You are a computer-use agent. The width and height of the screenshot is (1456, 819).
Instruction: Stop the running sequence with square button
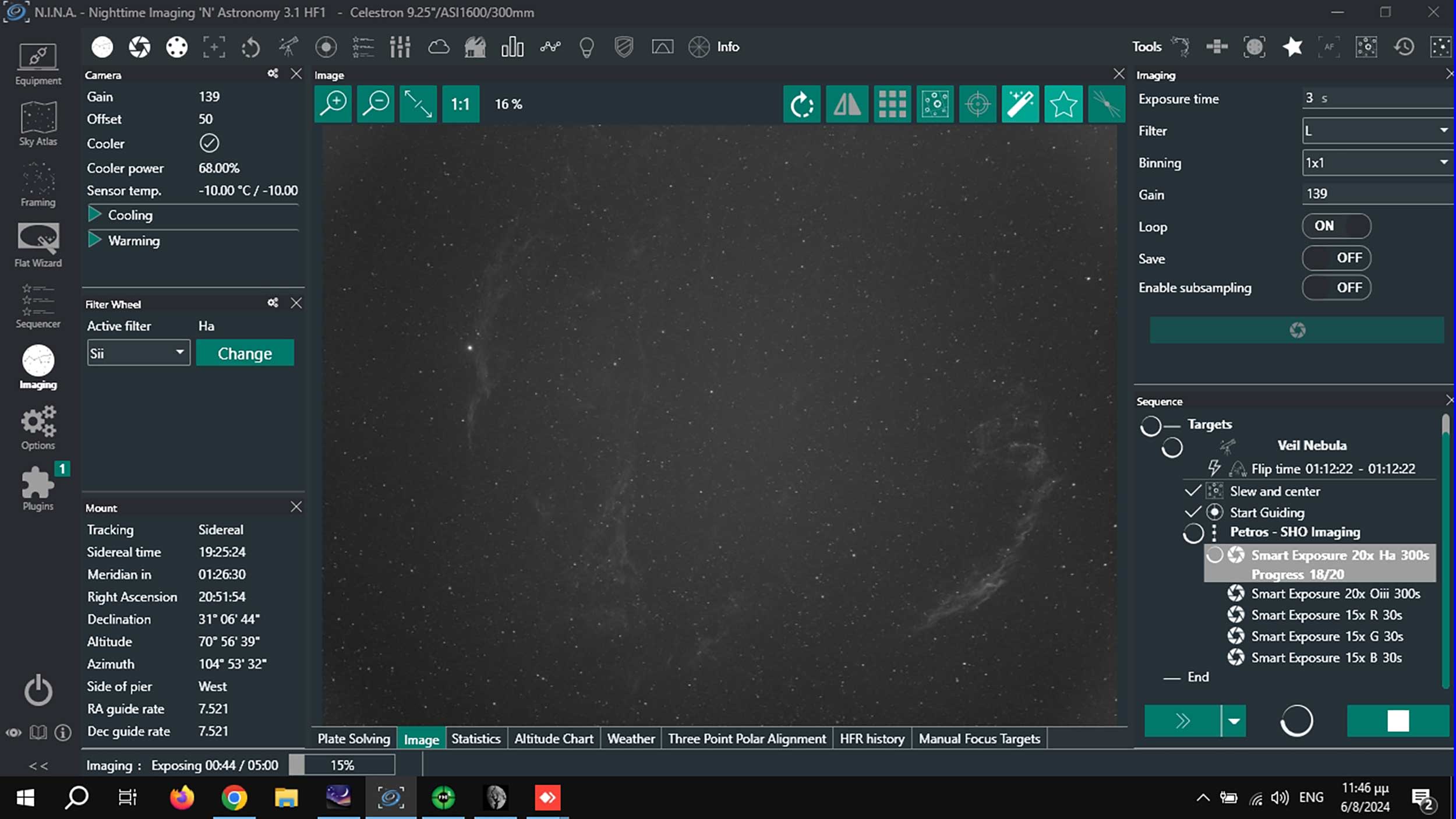pyautogui.click(x=1397, y=721)
